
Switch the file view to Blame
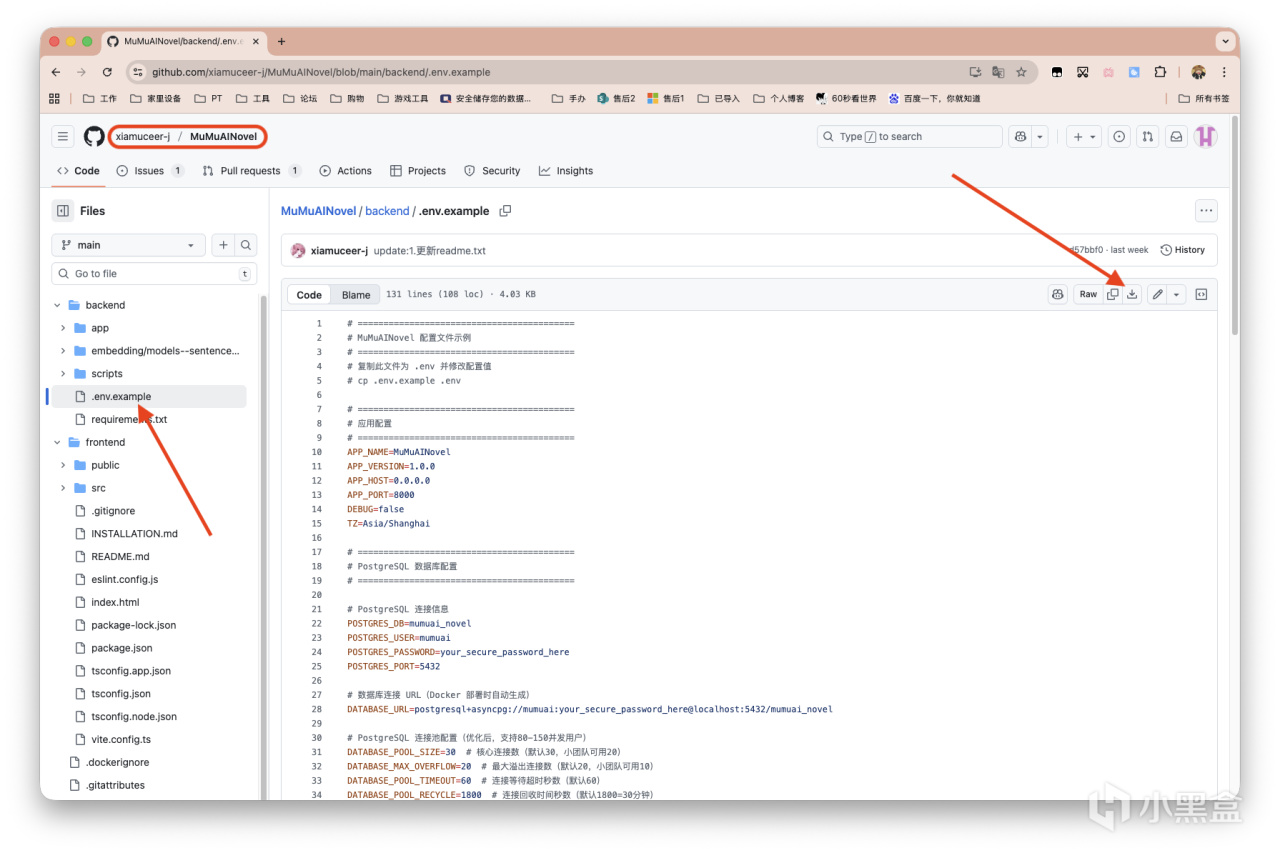(x=356, y=295)
